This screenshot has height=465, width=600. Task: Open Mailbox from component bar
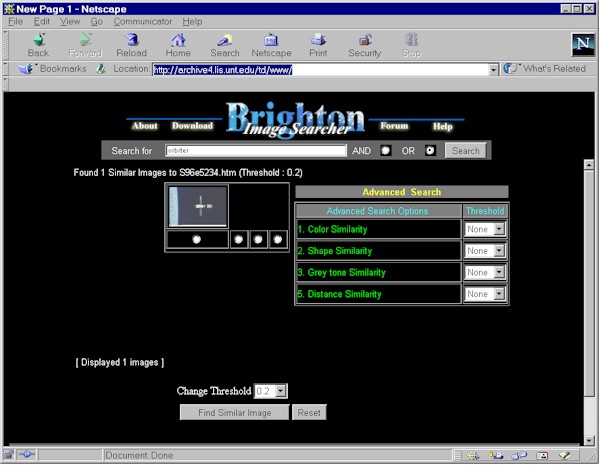496,455
